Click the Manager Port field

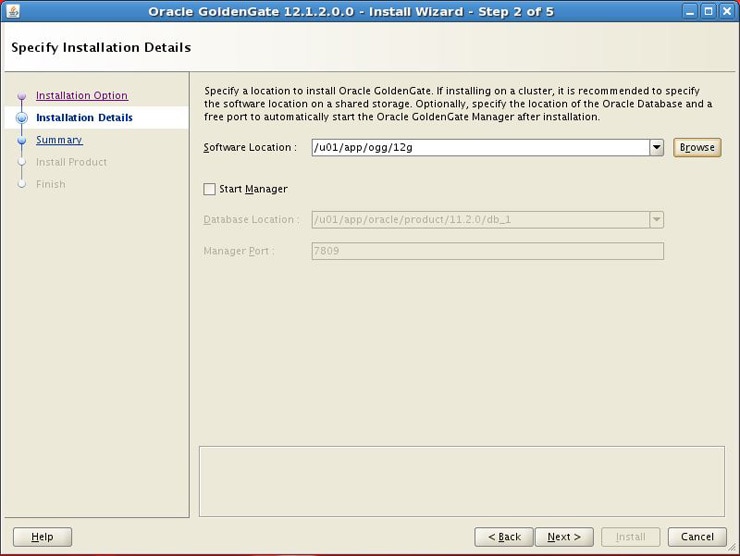(x=488, y=251)
